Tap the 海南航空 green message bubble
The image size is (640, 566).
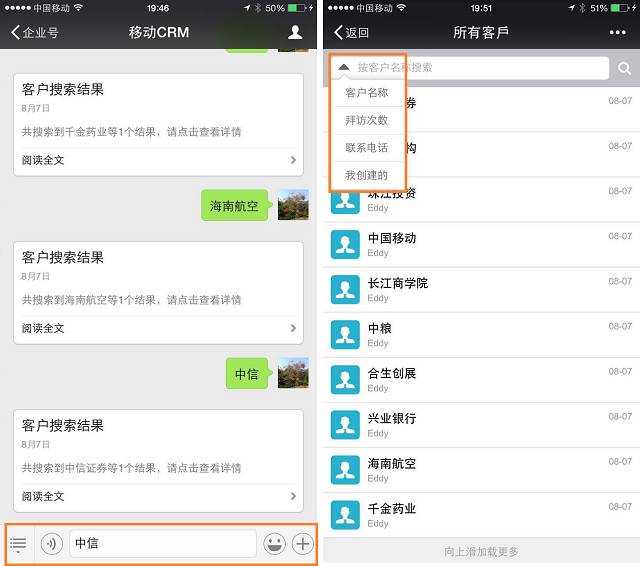[235, 206]
